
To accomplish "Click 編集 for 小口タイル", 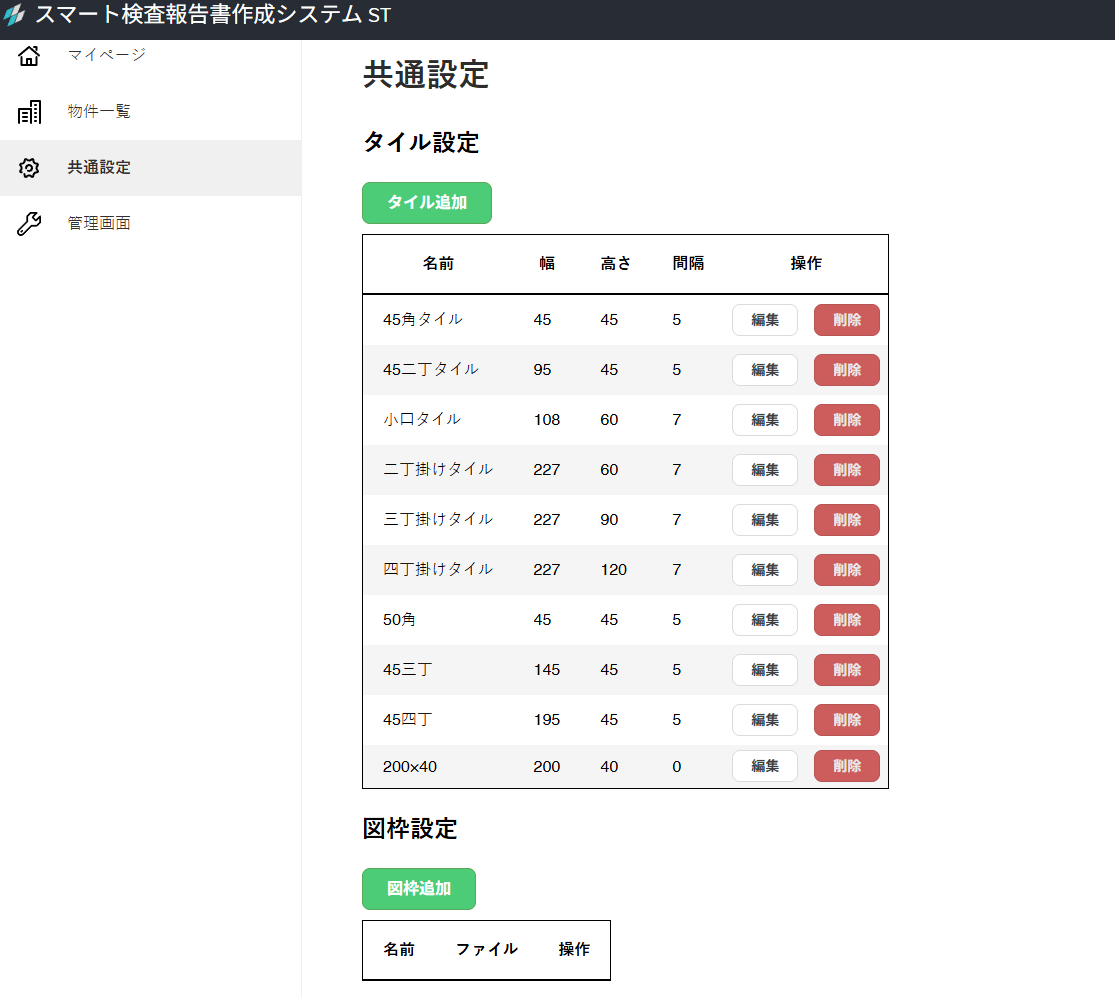I will pyautogui.click(x=764, y=420).
